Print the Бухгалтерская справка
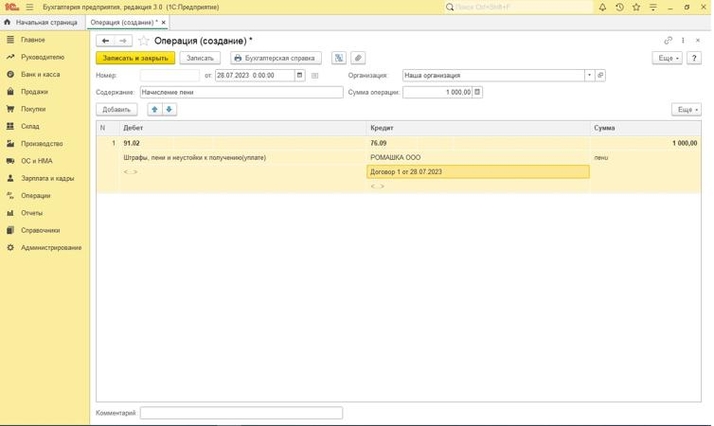 276,58
